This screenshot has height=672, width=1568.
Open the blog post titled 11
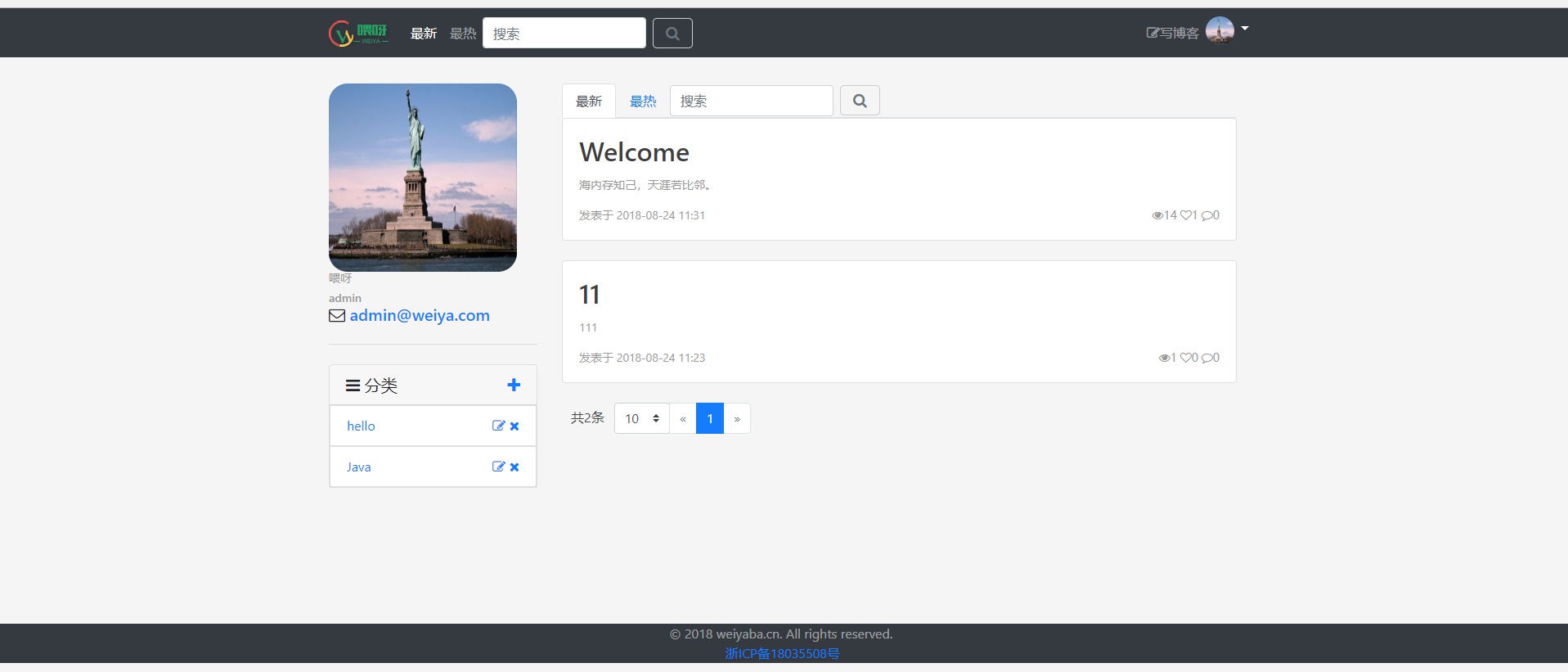coord(590,295)
